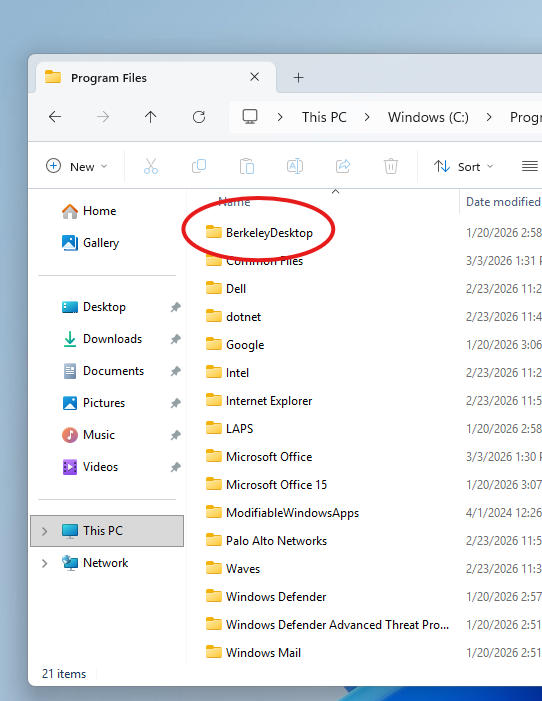The height and width of the screenshot is (701, 542).
Task: Click the Share icon in toolbar
Action: click(x=343, y=166)
